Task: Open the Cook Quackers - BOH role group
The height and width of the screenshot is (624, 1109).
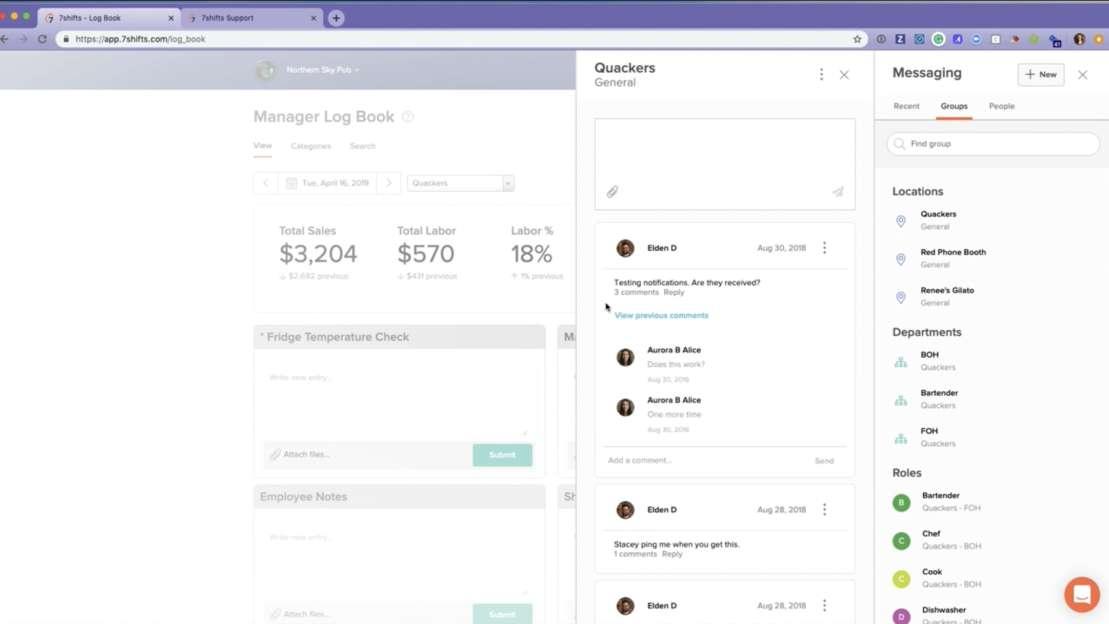Action: pyautogui.click(x=951, y=578)
